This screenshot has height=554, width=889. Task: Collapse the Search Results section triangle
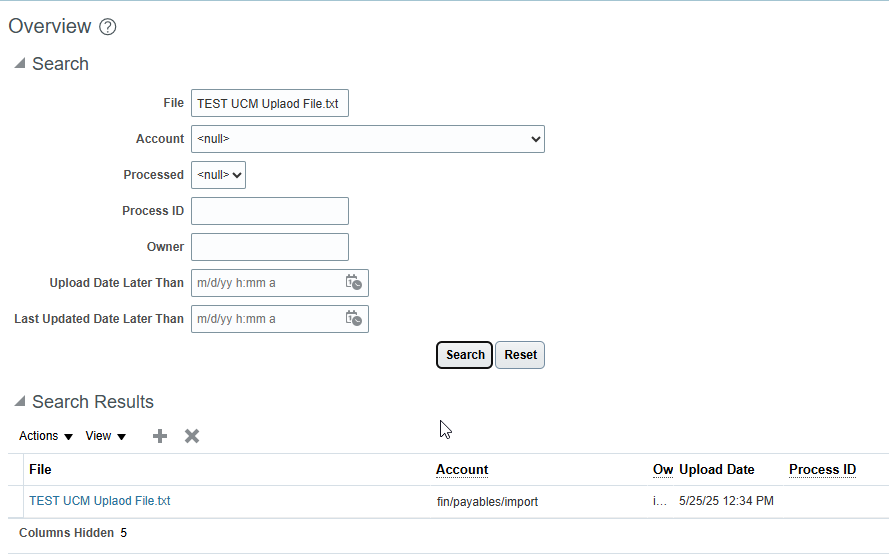click(20, 401)
